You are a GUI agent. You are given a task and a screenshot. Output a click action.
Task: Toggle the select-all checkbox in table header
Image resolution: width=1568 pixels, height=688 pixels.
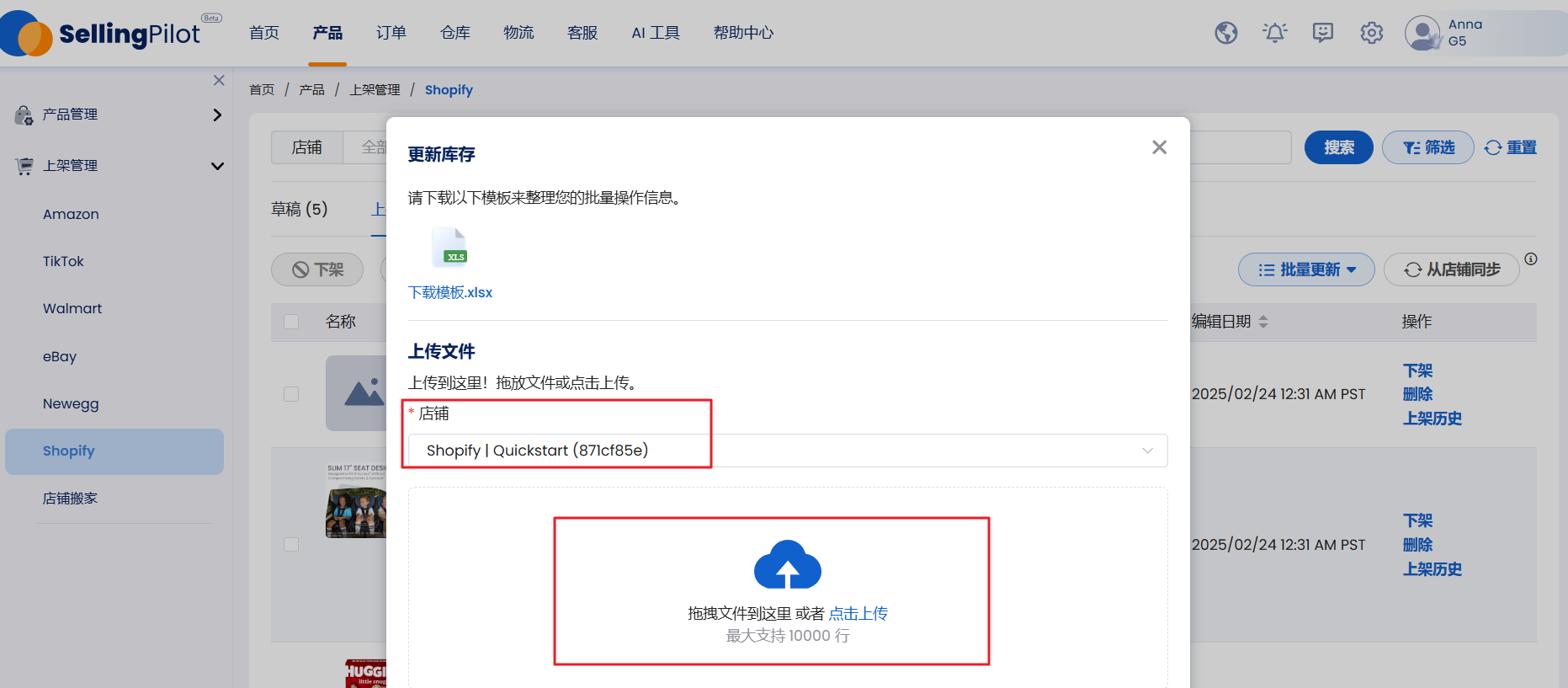tap(291, 322)
